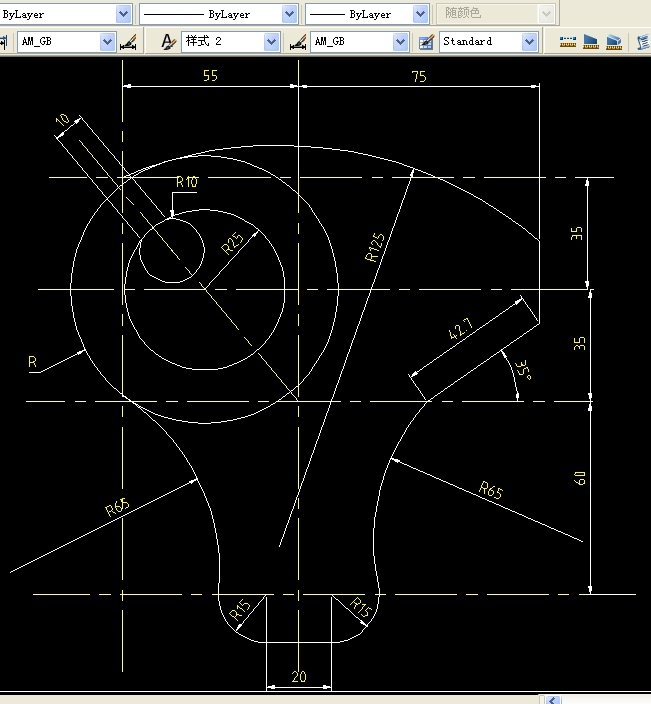Screen dimensions: 651x704
Task: Click the blue box on ruler icon
Action: 614,42
